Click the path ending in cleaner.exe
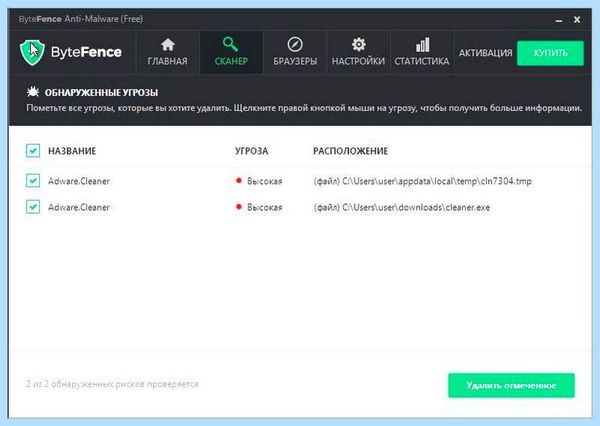The image size is (600, 426). click(401, 207)
